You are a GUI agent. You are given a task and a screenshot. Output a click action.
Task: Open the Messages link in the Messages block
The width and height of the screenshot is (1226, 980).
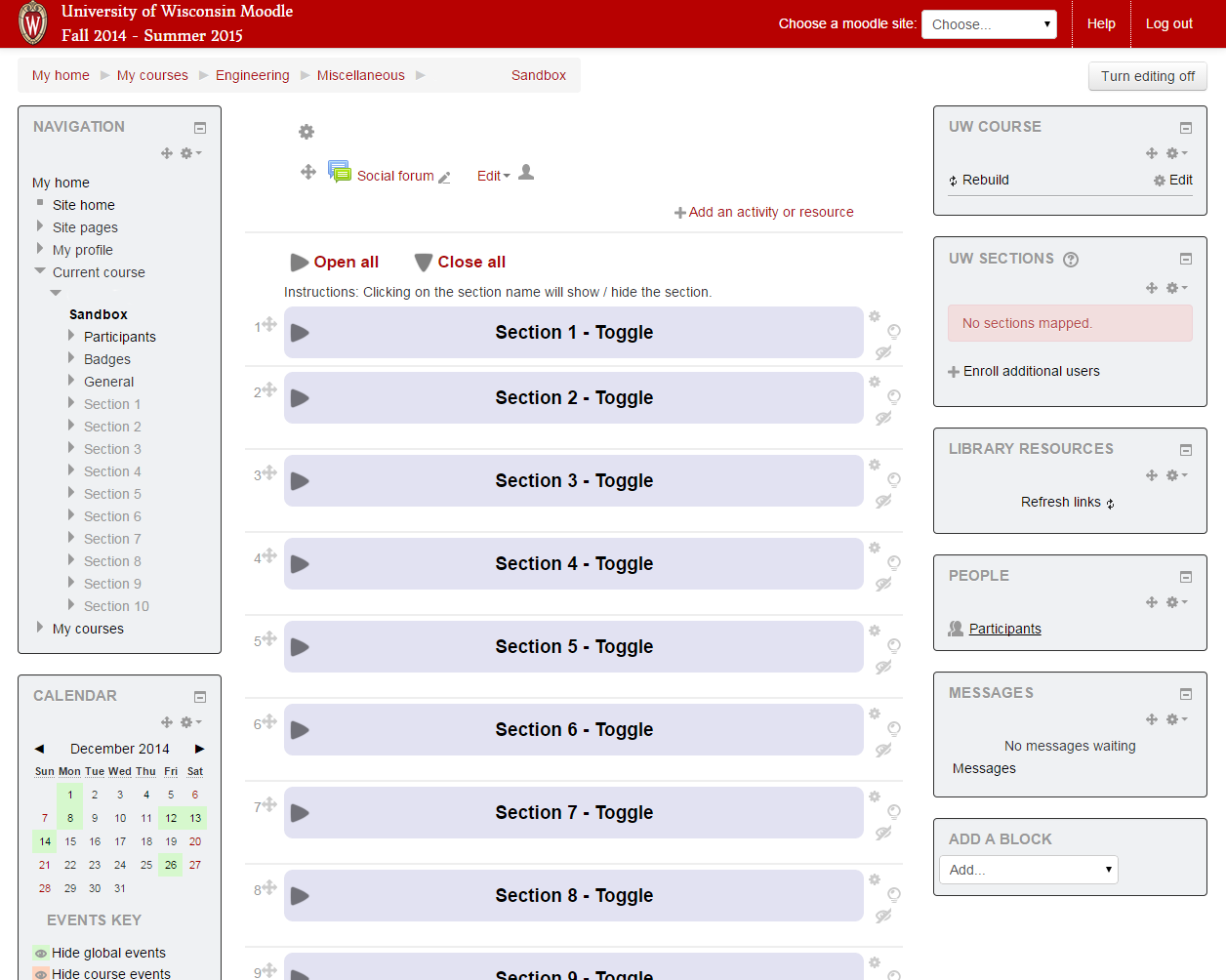(984, 768)
